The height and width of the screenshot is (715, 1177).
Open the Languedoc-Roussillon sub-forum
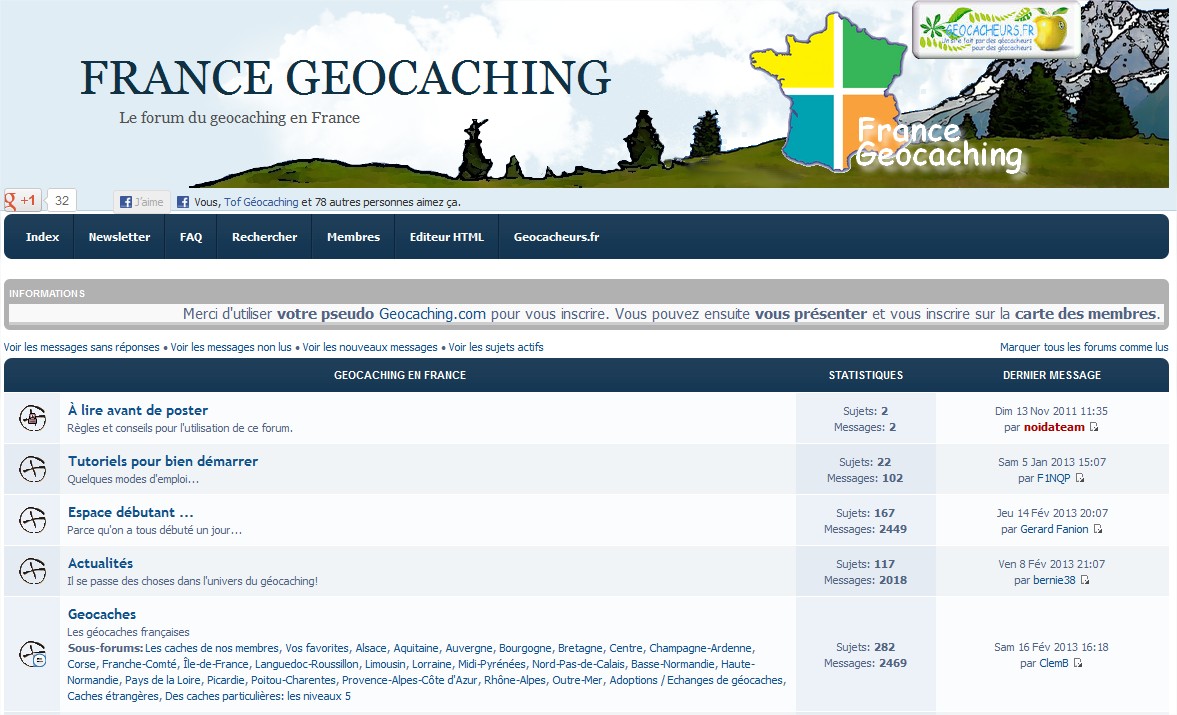point(307,664)
